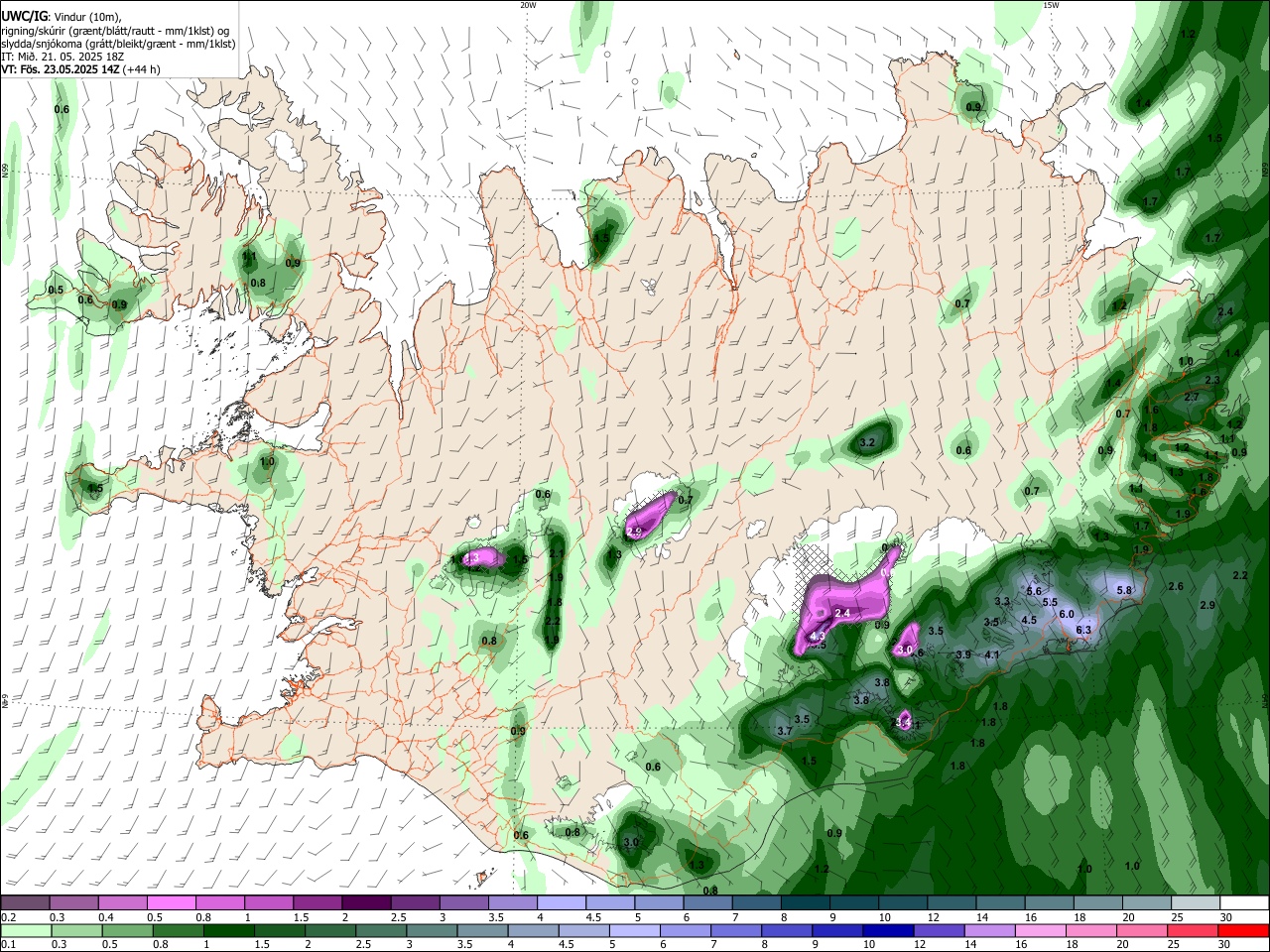This screenshot has width=1270, height=952.
Task: Click the 'slydda/snjókoma' legend description line
Action: [x=118, y=44]
